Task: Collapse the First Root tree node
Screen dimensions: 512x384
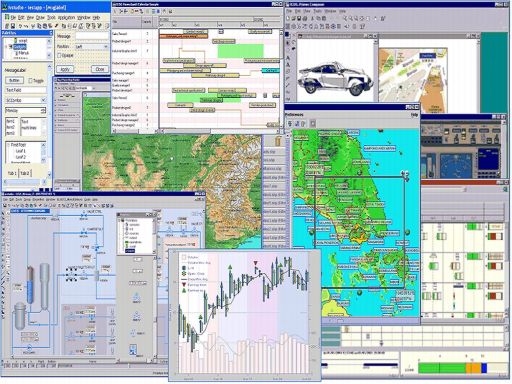Action: click(8, 145)
